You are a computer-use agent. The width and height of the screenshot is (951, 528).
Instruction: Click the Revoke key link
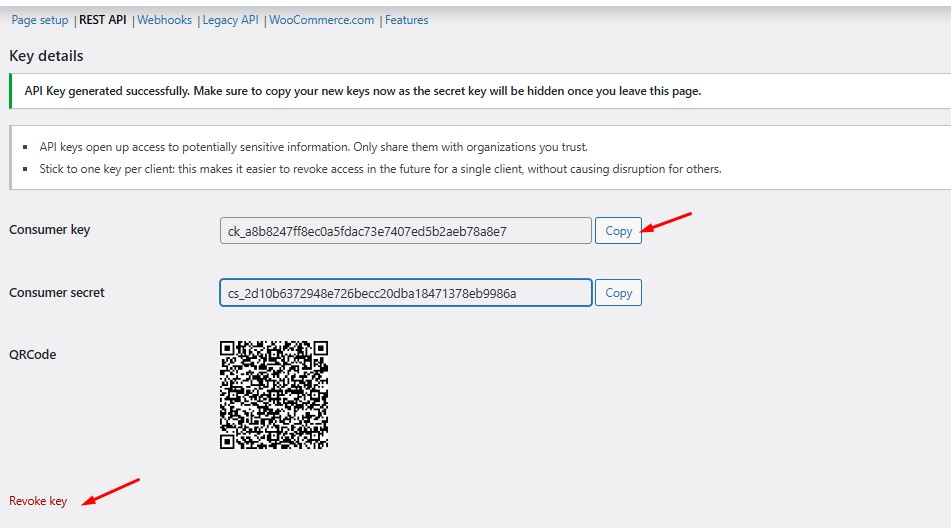[38, 501]
